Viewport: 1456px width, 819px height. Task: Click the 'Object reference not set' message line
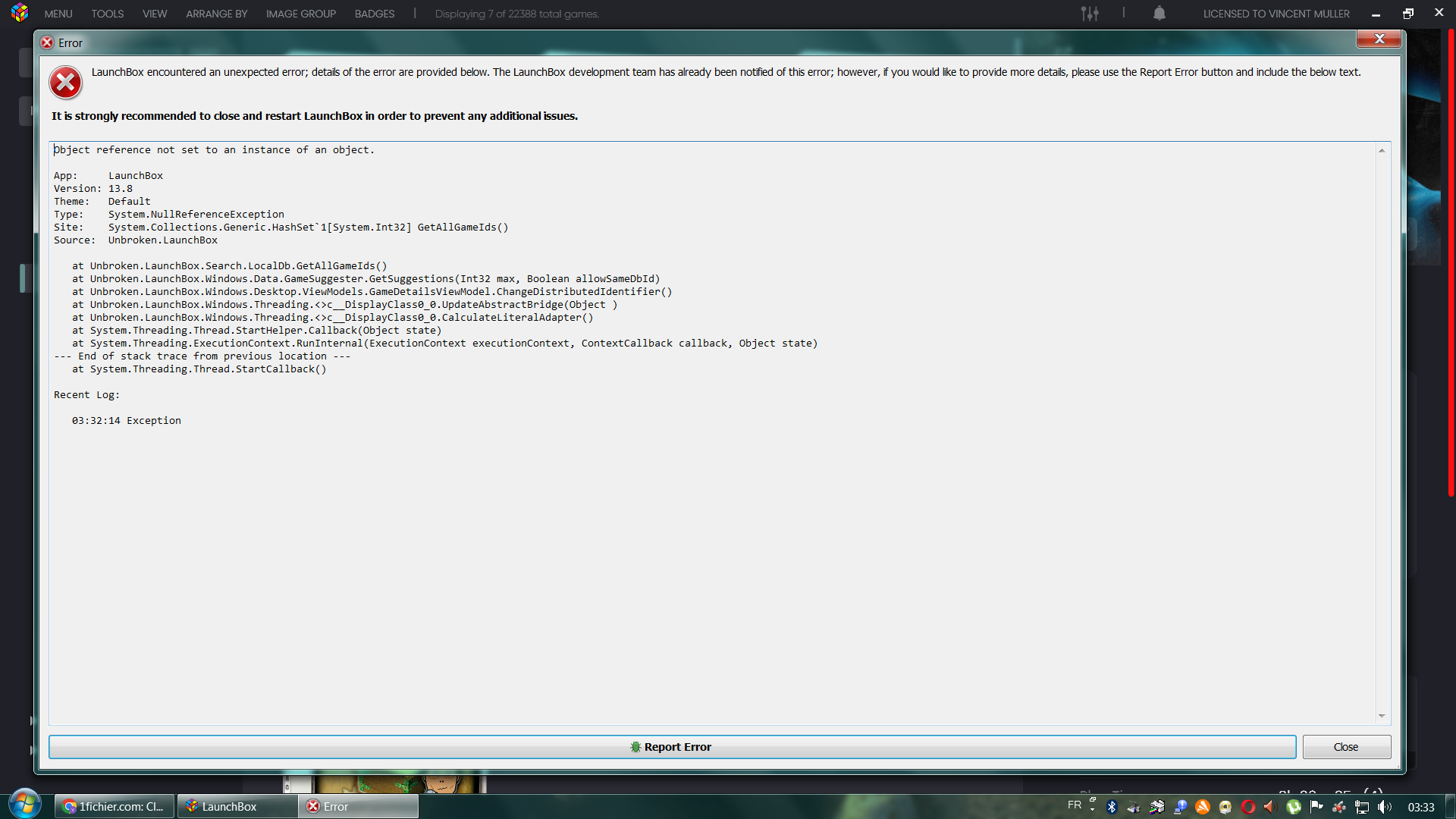(x=215, y=150)
